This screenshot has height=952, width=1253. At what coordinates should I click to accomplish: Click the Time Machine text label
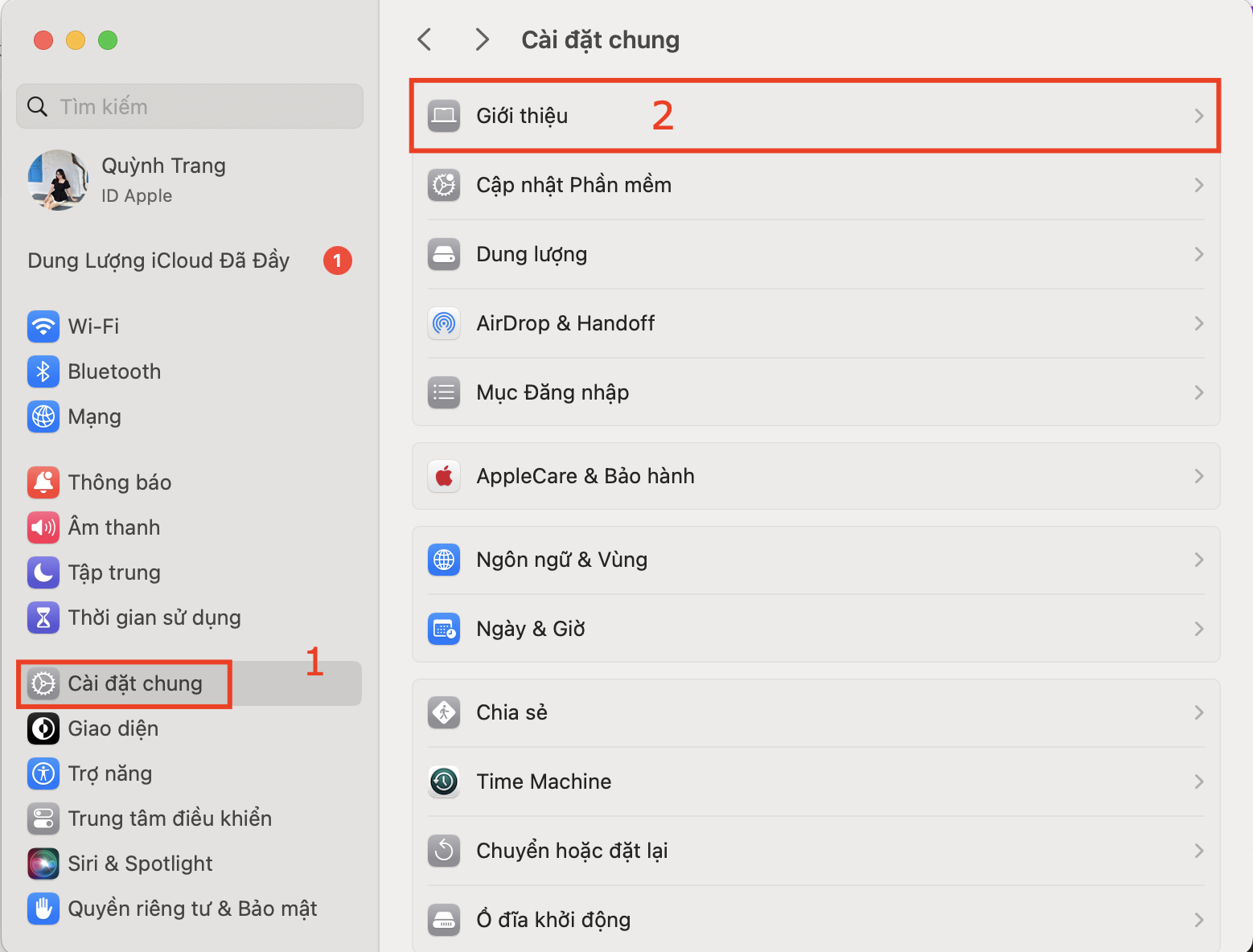(x=544, y=782)
